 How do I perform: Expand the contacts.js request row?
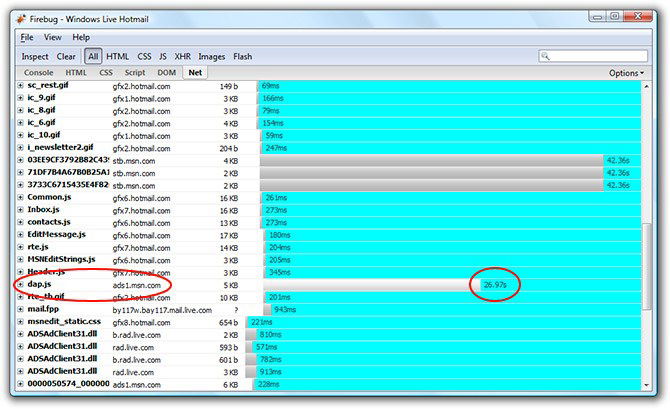(20, 222)
